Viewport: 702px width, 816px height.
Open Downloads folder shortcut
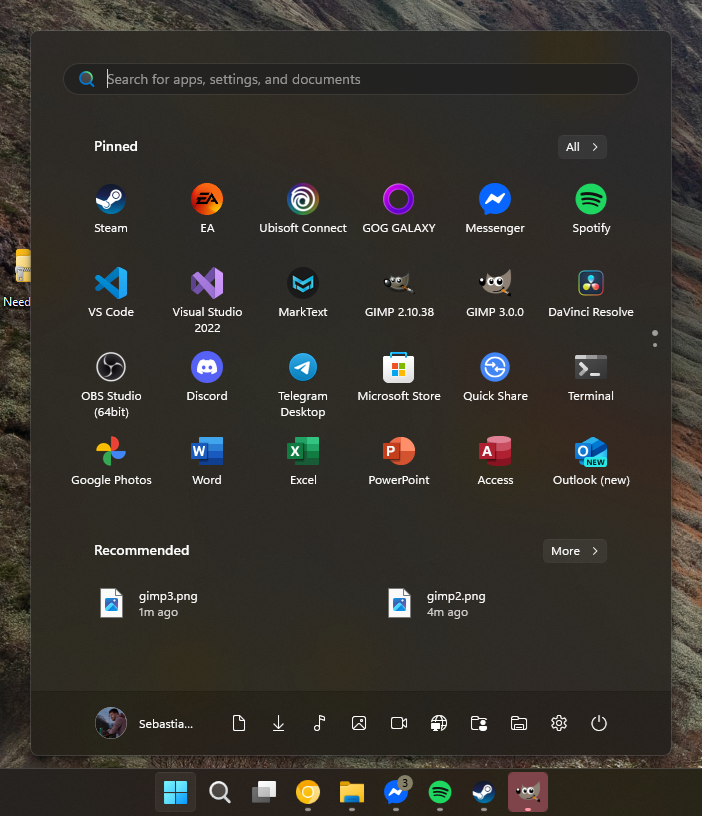pos(278,723)
